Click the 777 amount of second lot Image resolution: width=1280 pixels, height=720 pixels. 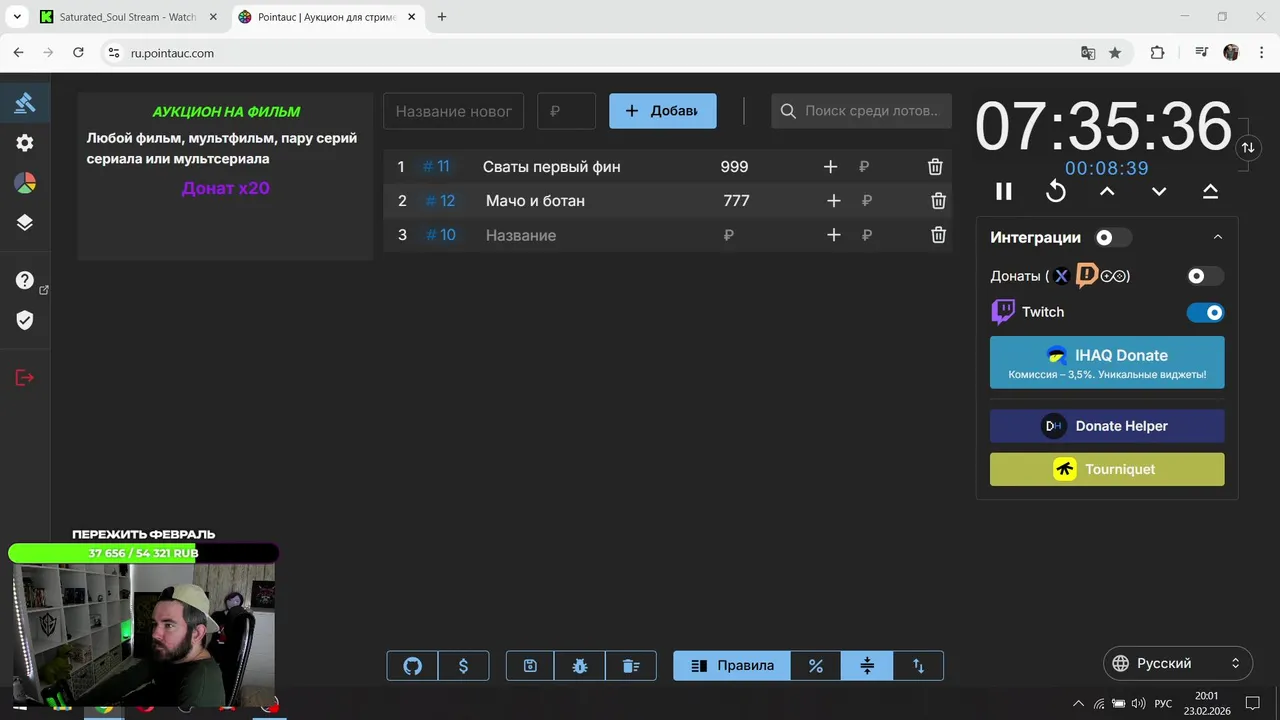737,201
